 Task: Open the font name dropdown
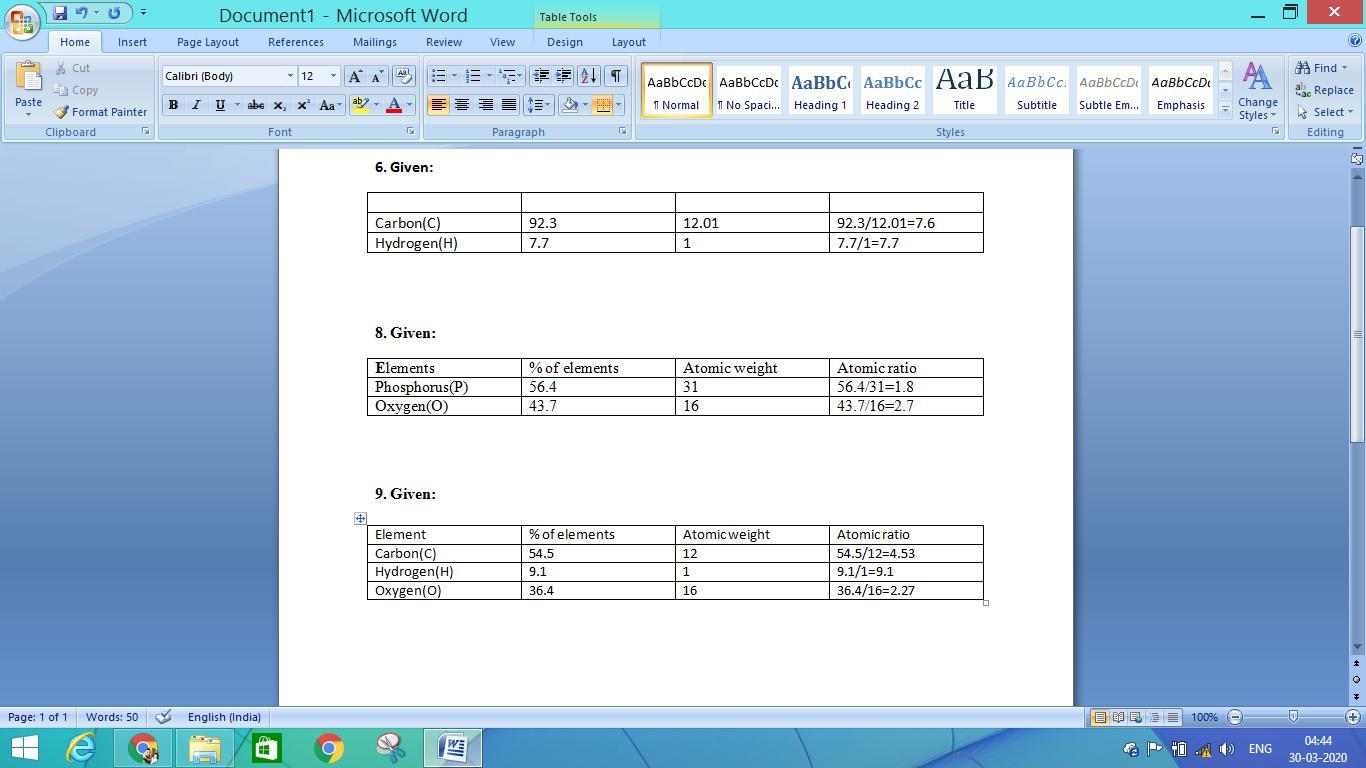coord(290,76)
